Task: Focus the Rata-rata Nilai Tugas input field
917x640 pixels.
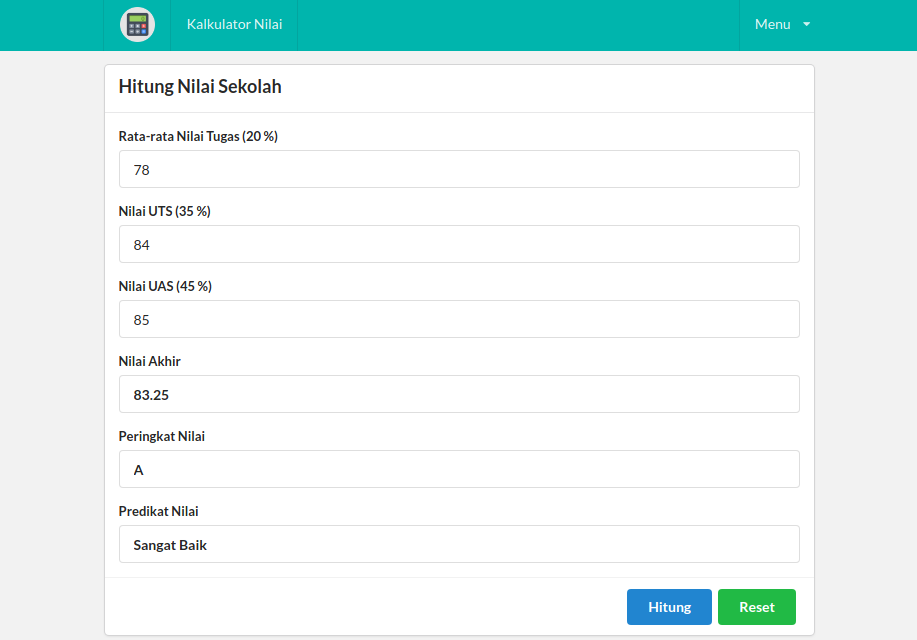Action: 459,169
